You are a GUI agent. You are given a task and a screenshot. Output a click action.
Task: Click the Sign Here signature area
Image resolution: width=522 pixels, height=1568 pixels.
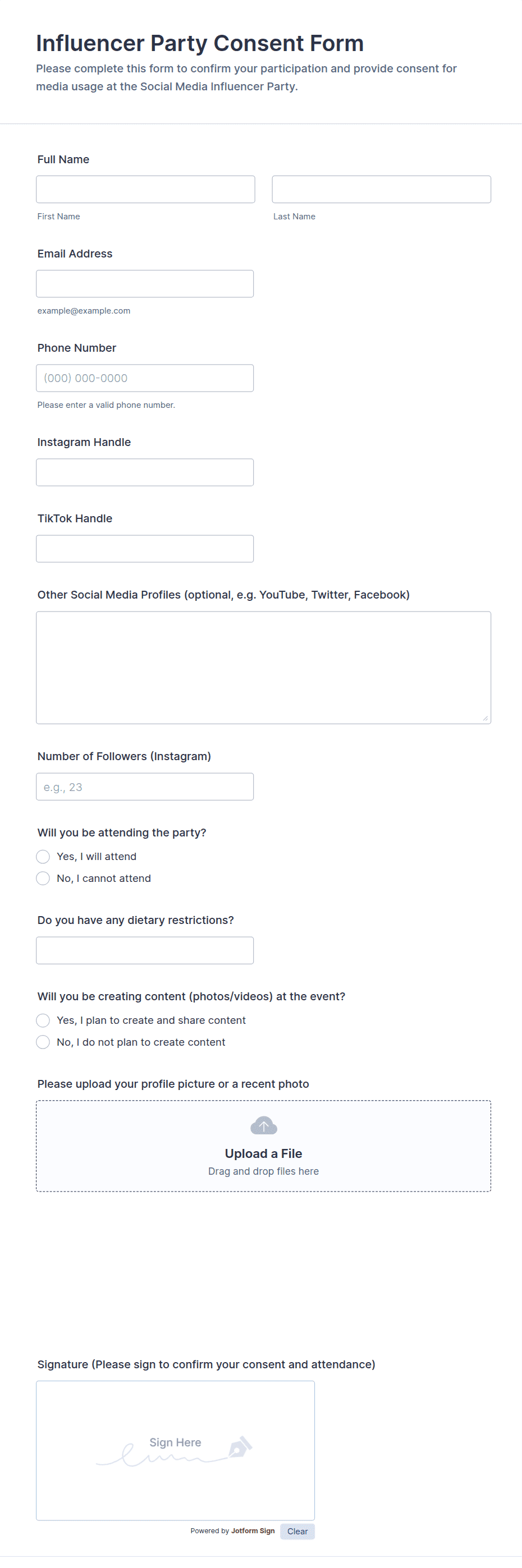point(176,1450)
